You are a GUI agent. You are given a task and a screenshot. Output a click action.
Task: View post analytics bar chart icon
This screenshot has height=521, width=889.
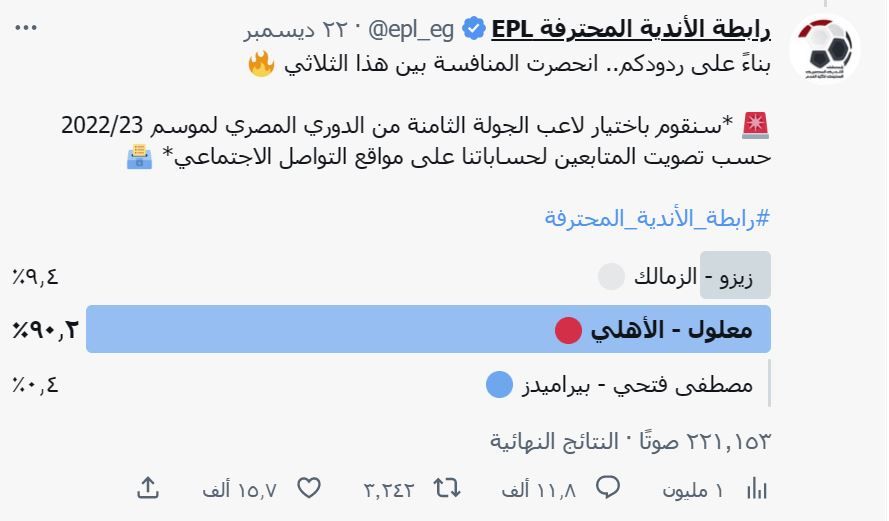[x=758, y=489]
